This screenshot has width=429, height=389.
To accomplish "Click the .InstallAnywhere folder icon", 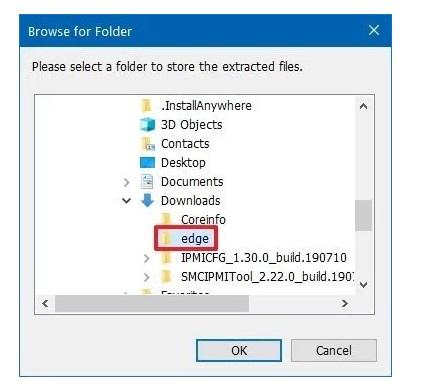I will tap(147, 106).
